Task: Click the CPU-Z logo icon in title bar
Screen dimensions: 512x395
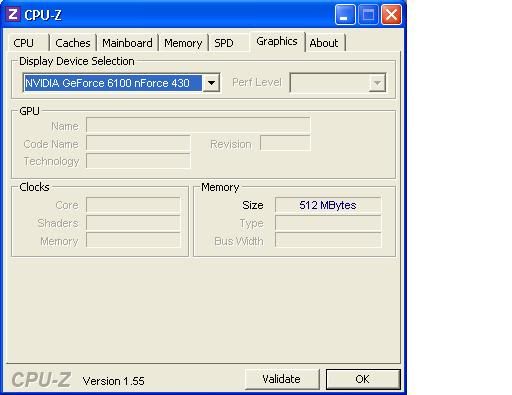Action: pos(13,14)
